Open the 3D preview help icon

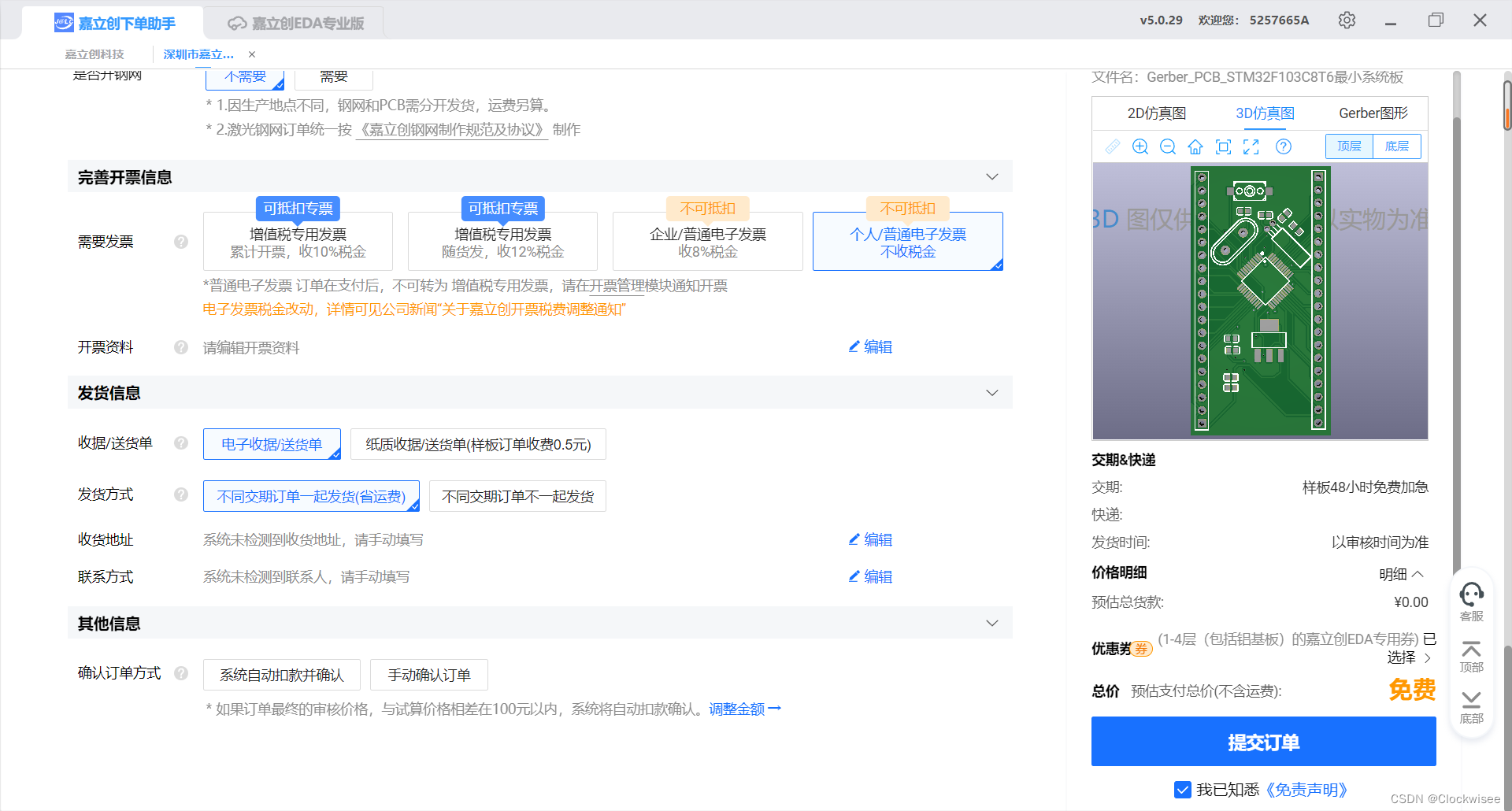pos(1284,146)
